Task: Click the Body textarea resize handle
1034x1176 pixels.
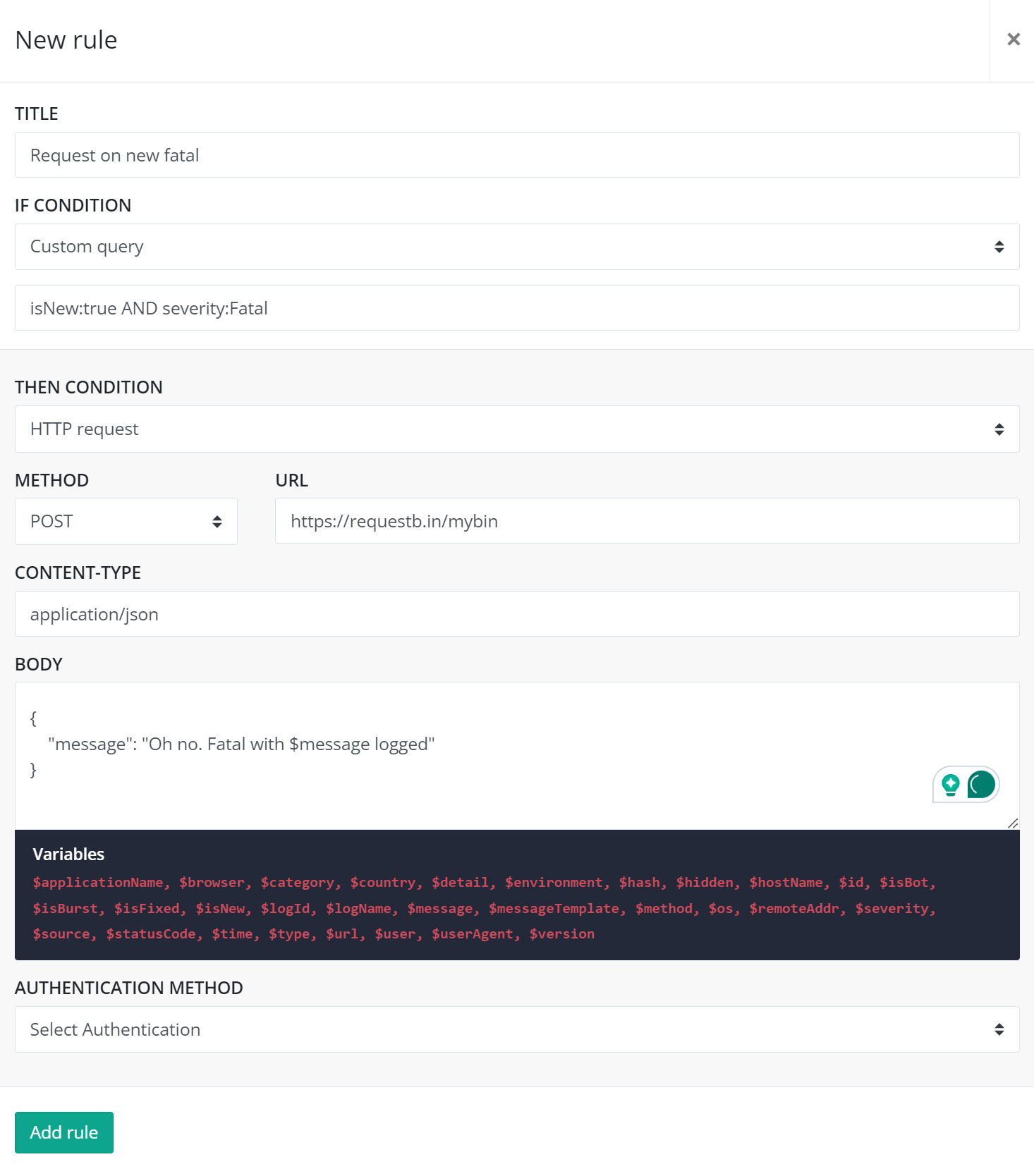Action: click(1013, 823)
